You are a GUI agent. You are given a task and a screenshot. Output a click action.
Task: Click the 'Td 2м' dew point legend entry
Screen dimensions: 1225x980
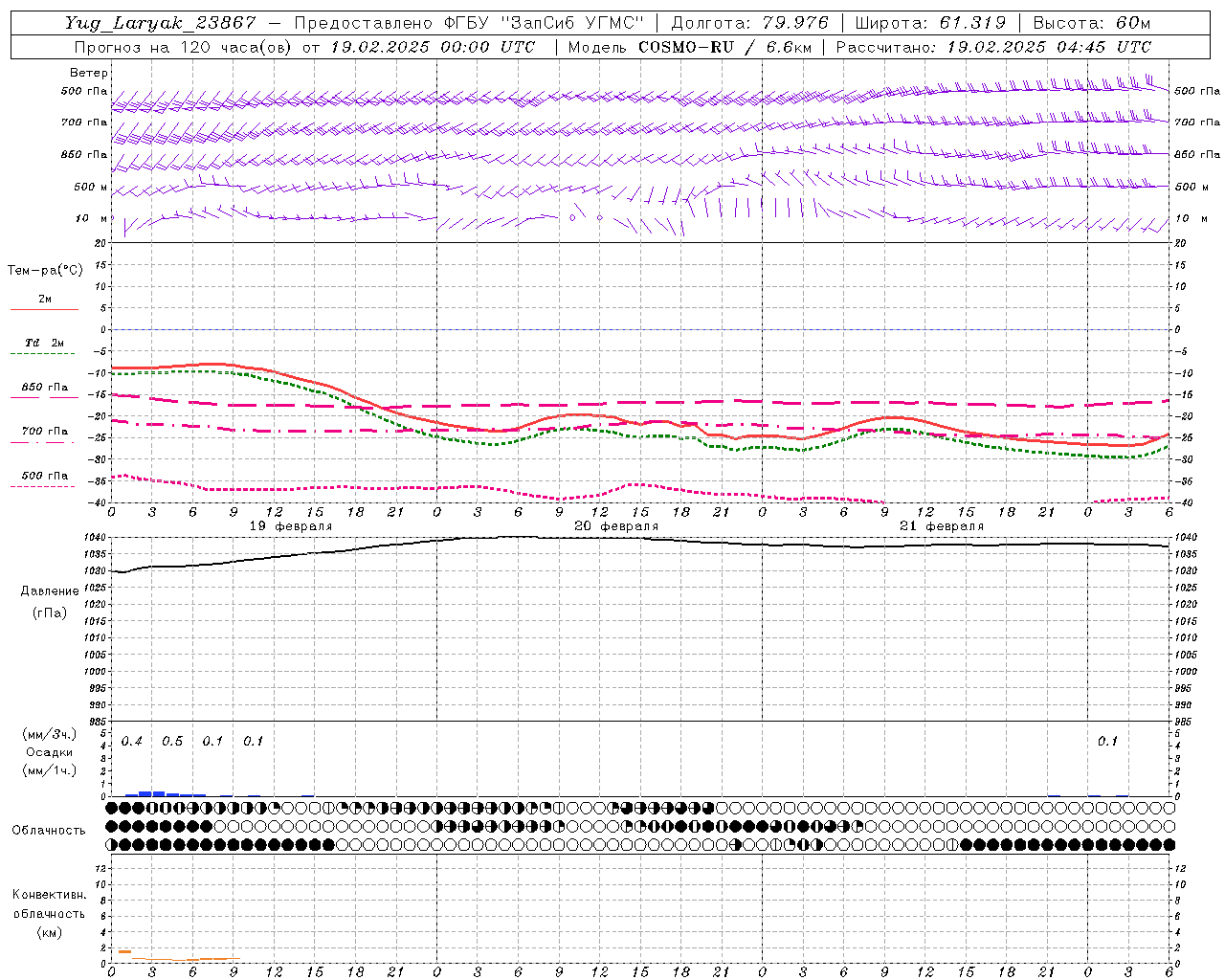pos(44,343)
